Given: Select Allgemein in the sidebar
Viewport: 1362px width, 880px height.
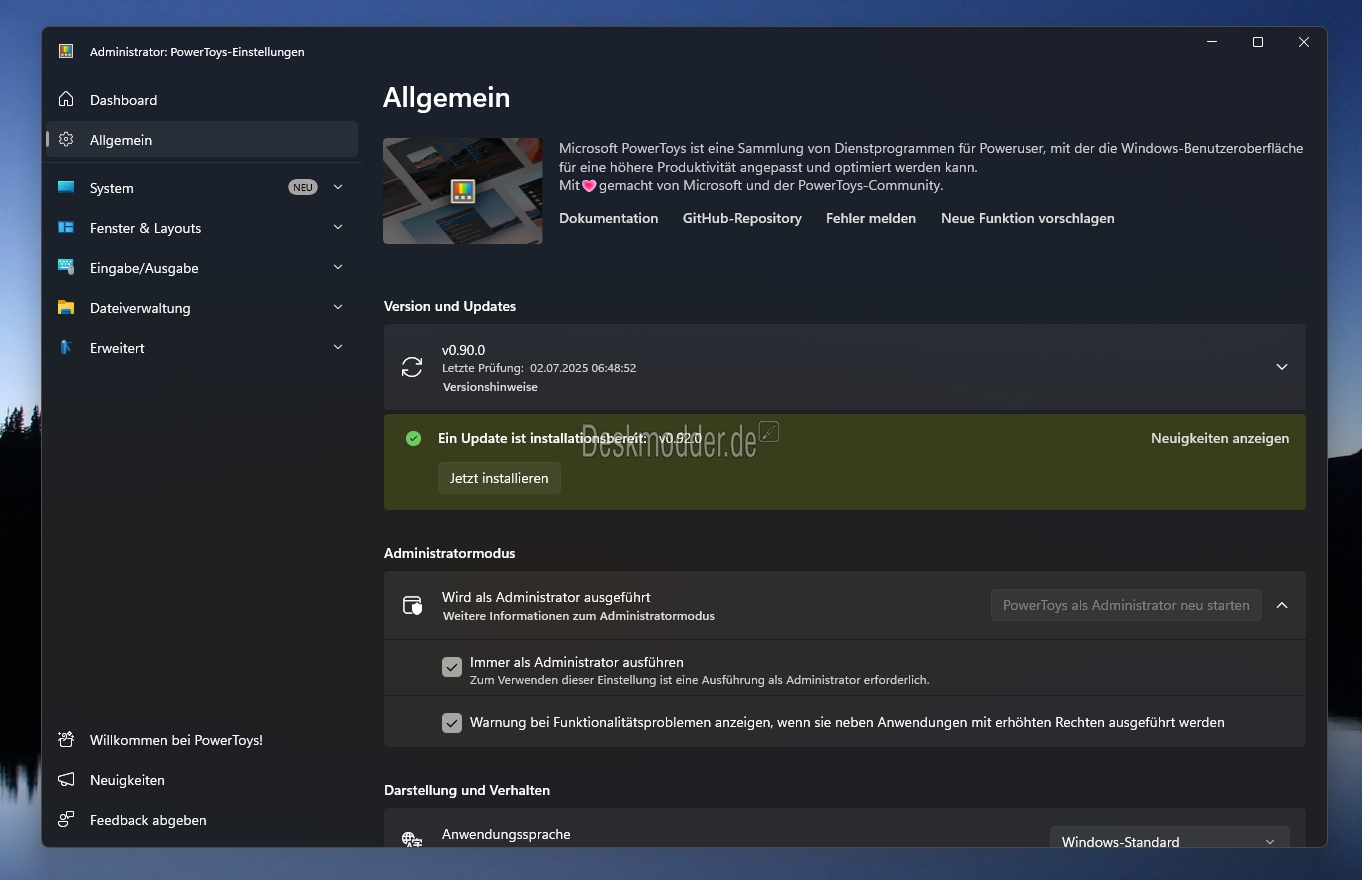Looking at the screenshot, I should tap(202, 140).
